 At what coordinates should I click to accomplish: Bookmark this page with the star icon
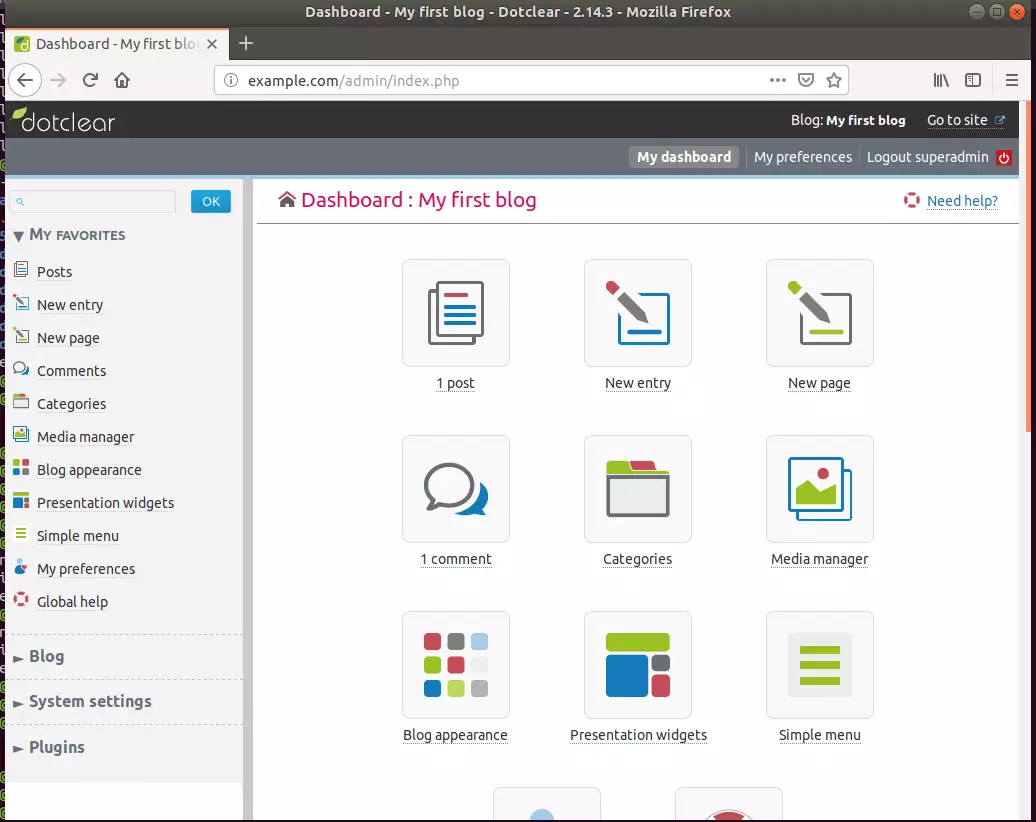[x=834, y=81]
